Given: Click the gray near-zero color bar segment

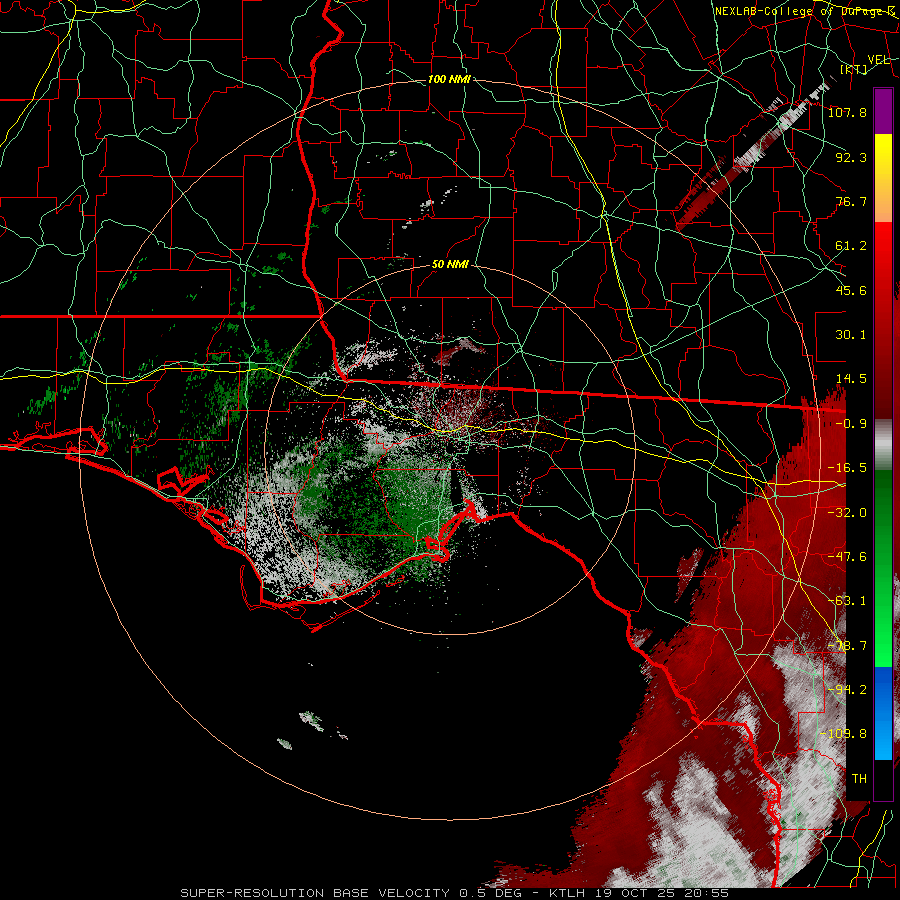Looking at the screenshot, I should click(883, 445).
